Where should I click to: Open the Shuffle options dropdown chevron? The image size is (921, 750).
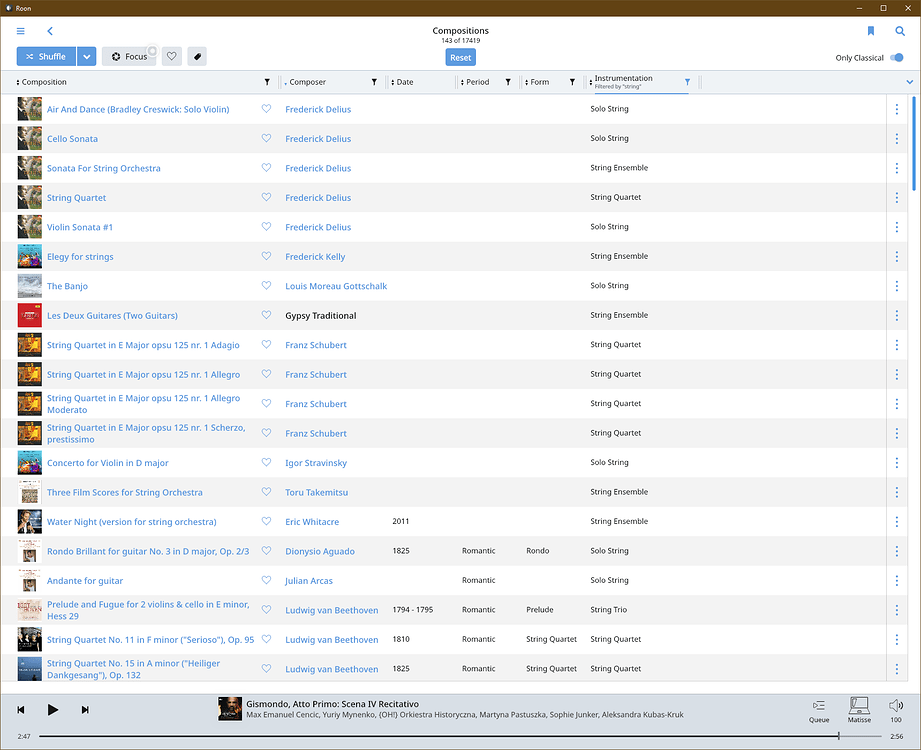pyautogui.click(x=88, y=56)
